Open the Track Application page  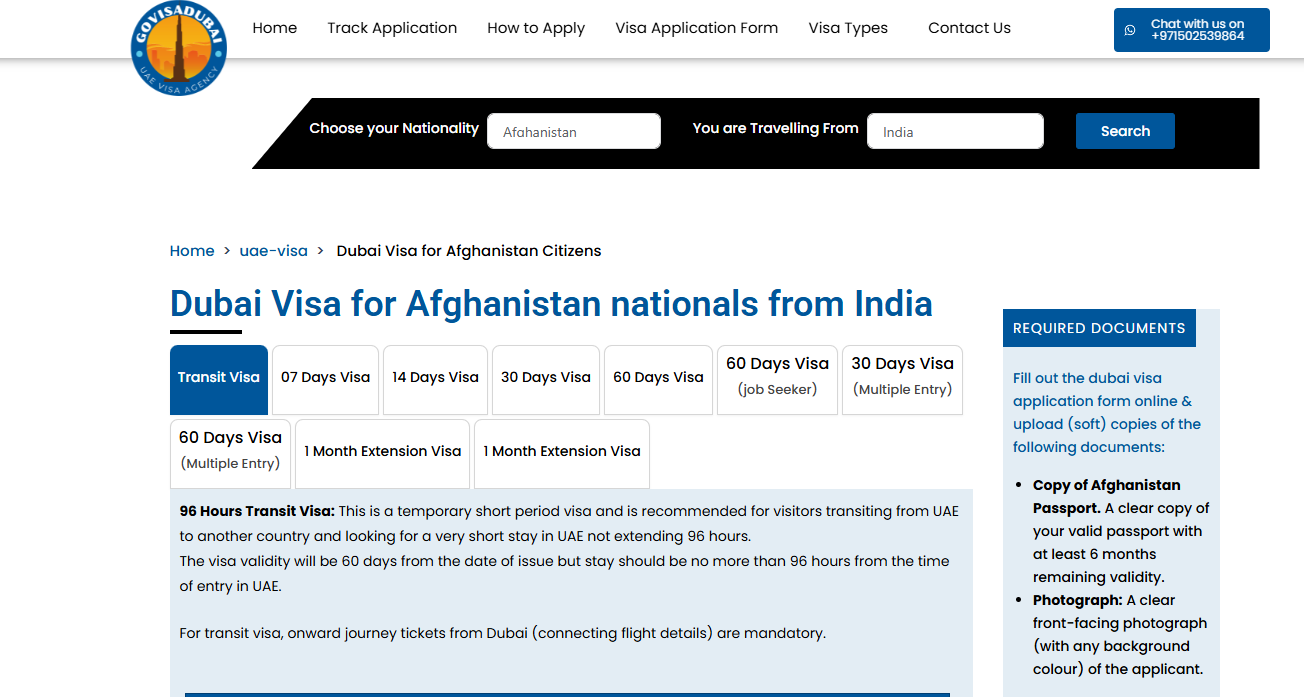click(x=392, y=28)
